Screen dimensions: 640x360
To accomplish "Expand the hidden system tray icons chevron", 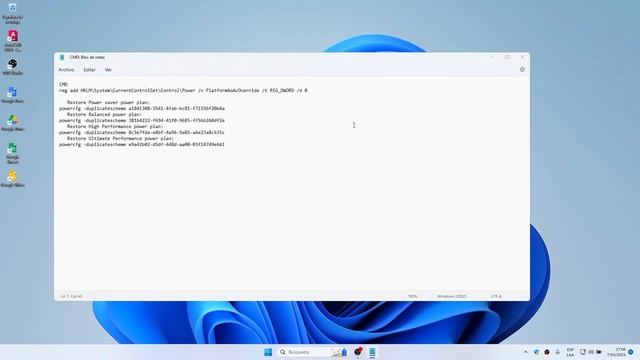I will 525,352.
